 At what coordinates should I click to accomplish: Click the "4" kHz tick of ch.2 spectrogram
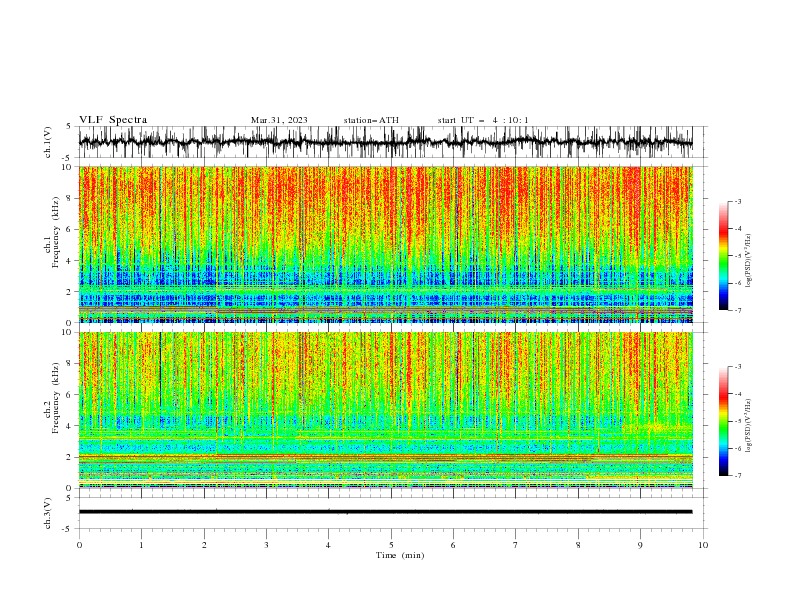point(69,426)
